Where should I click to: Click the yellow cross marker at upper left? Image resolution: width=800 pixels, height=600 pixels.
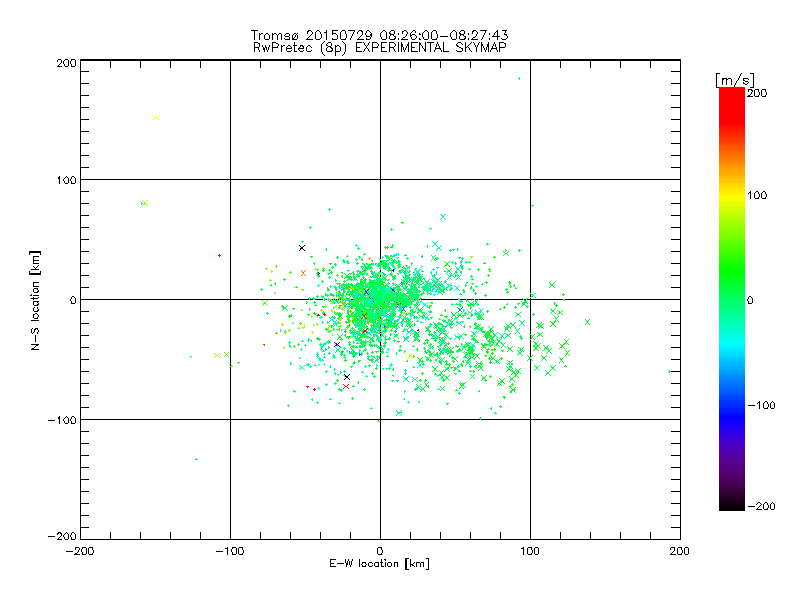coord(156,118)
